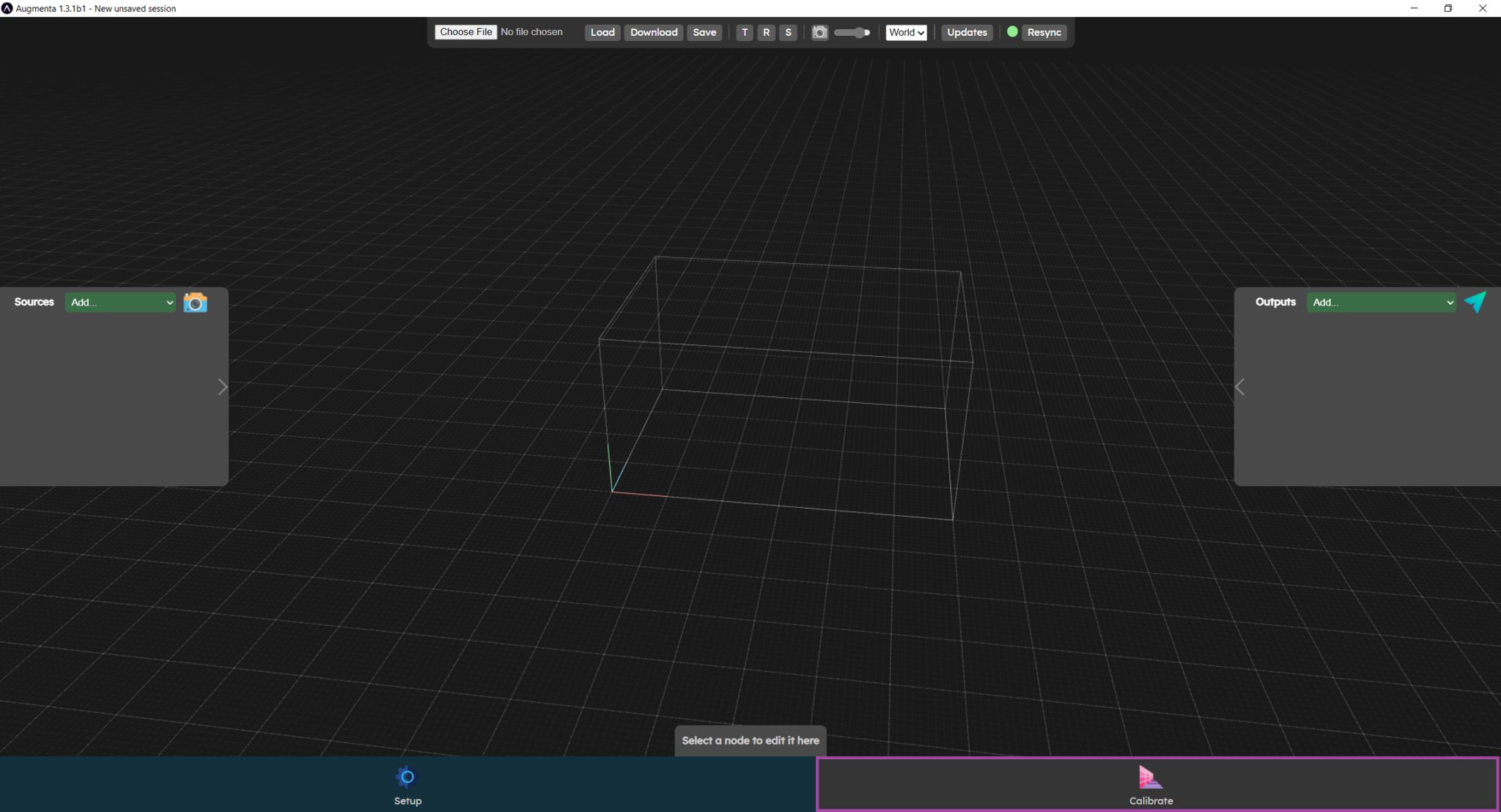This screenshot has width=1501, height=812.
Task: Click the Augmenta logo in the title bar
Action: tap(7, 8)
